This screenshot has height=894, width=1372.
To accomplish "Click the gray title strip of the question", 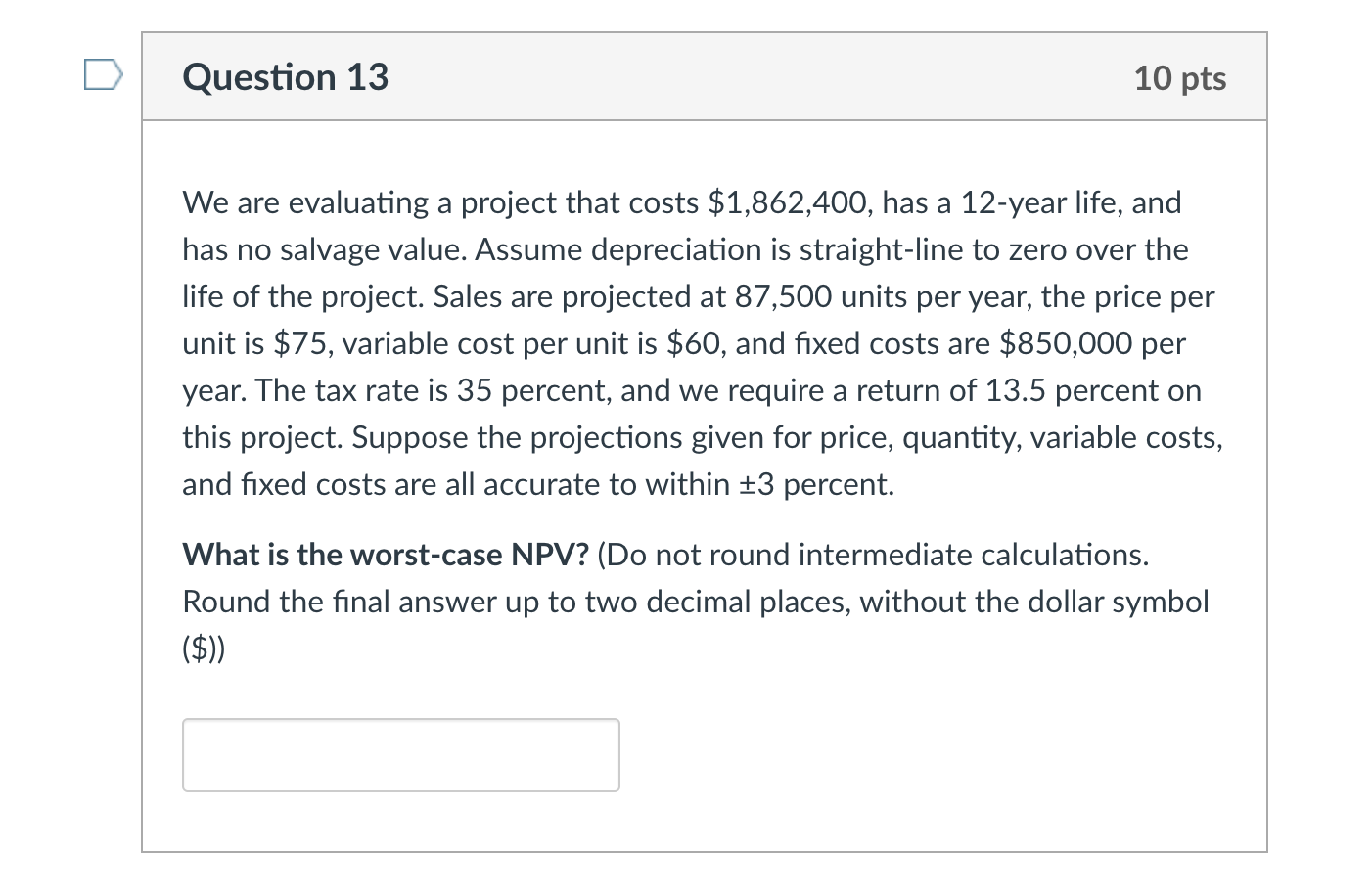I will [x=703, y=76].
